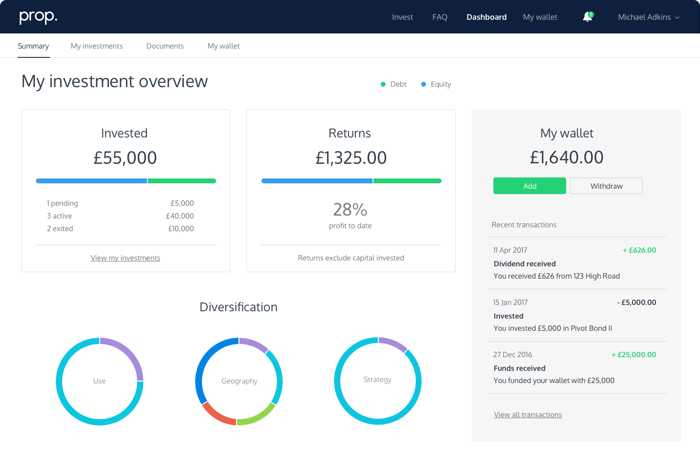Image resolution: width=700 pixels, height=461 pixels.
Task: Toggle the Debt legend green dot
Action: [383, 84]
